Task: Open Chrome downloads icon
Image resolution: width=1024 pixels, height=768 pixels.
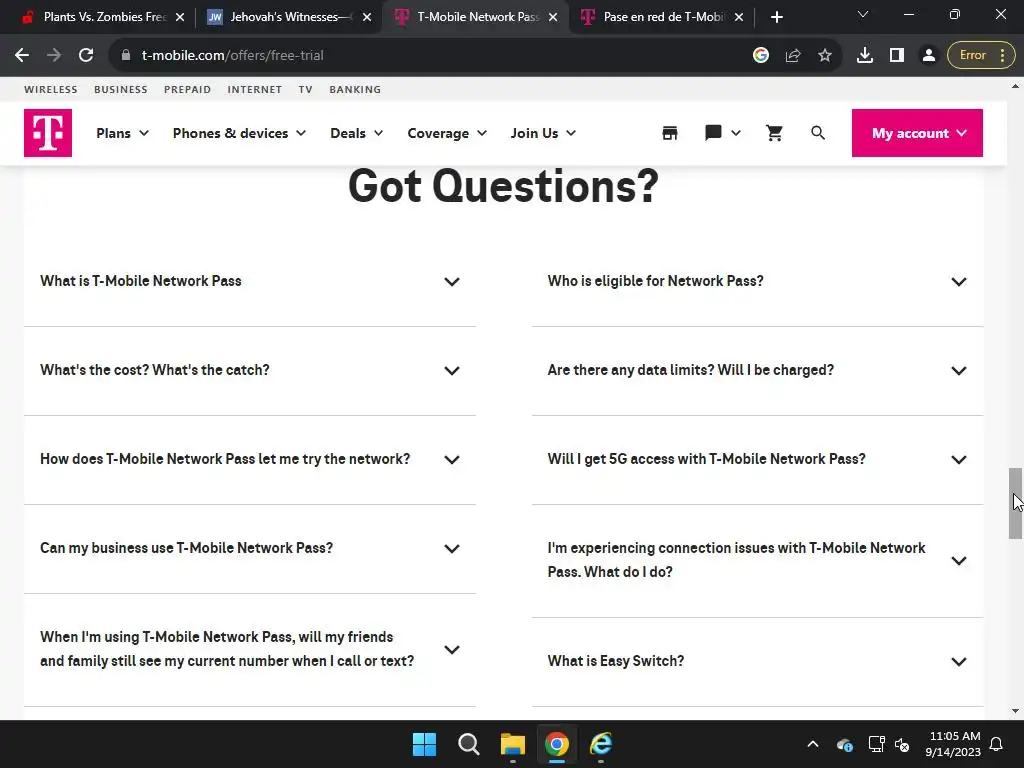Action: 865,56
